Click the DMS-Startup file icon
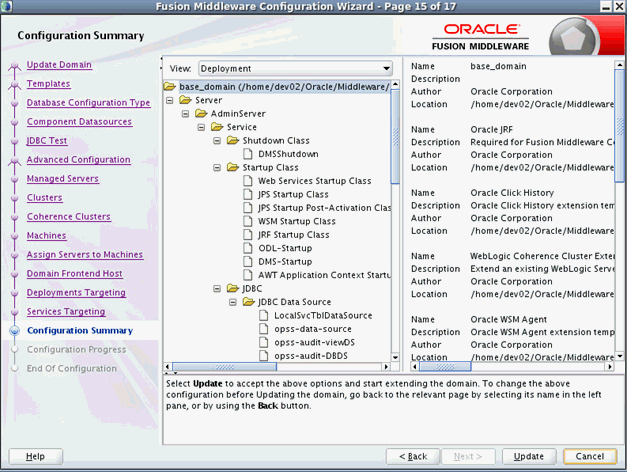The width and height of the screenshot is (627, 472). [248, 262]
